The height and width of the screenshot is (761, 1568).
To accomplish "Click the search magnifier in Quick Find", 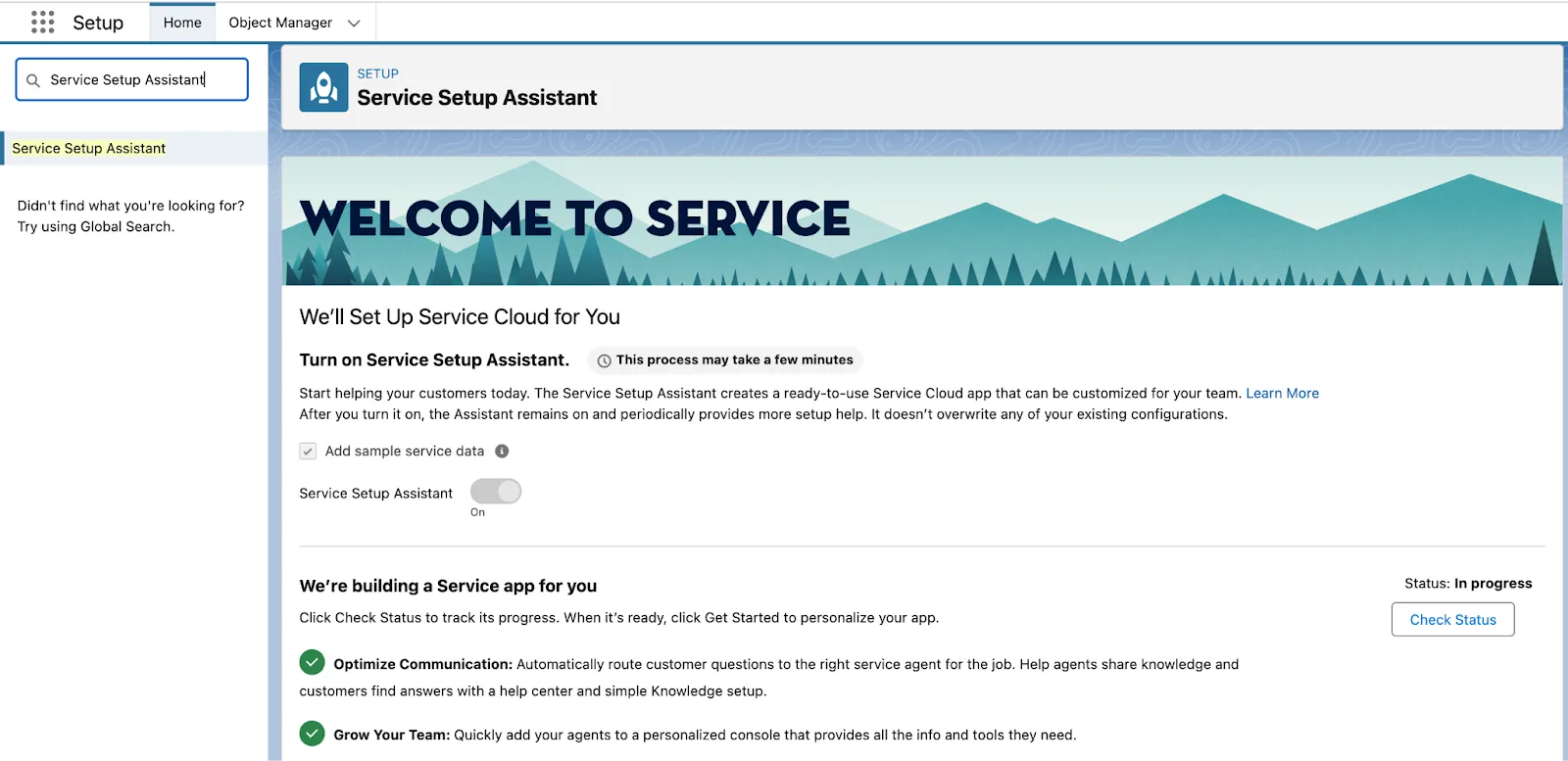I will (33, 80).
